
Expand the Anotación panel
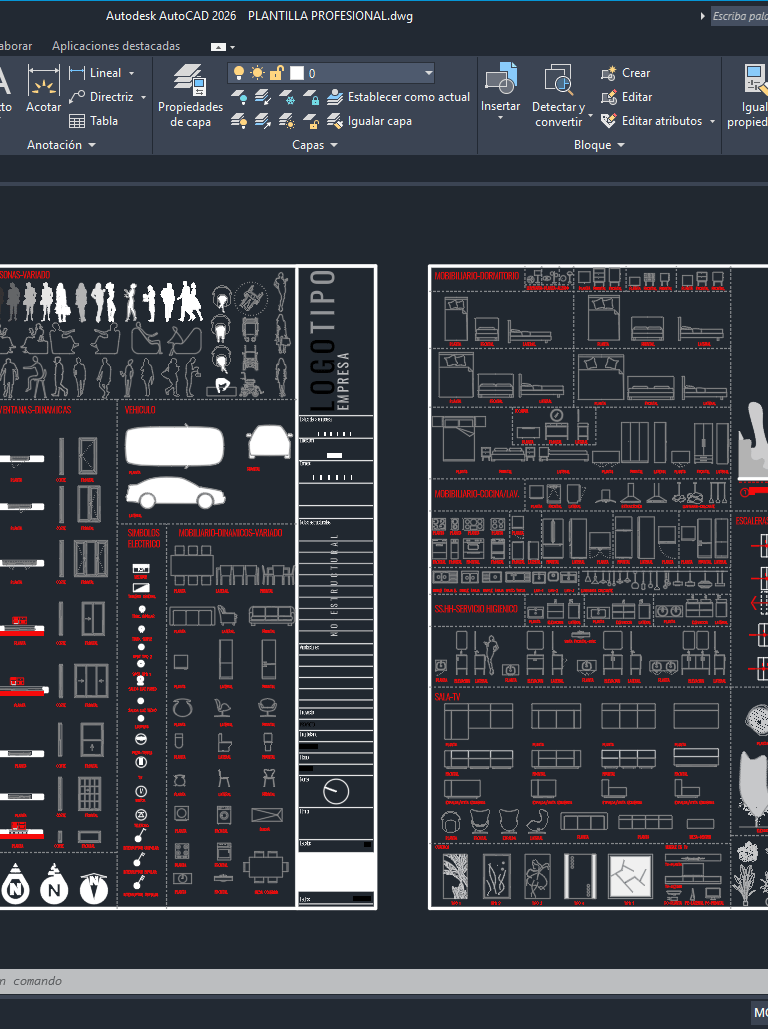(62, 145)
